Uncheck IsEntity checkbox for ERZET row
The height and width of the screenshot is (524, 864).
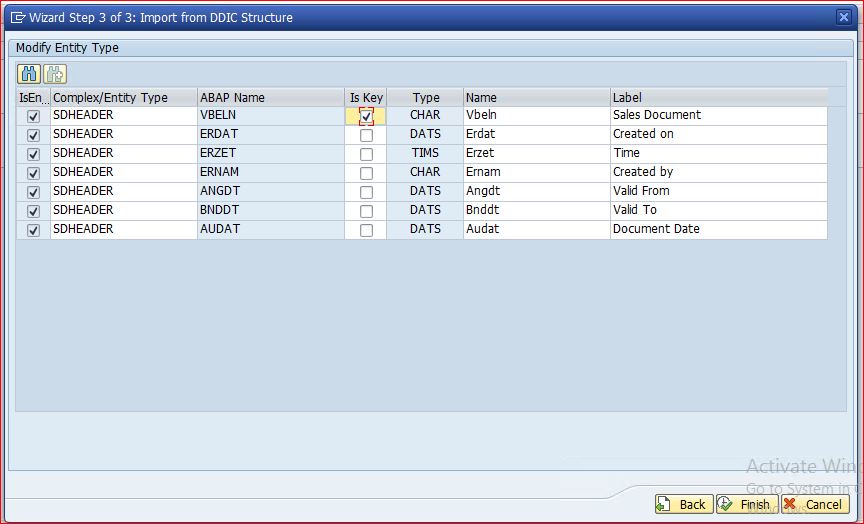[33, 154]
